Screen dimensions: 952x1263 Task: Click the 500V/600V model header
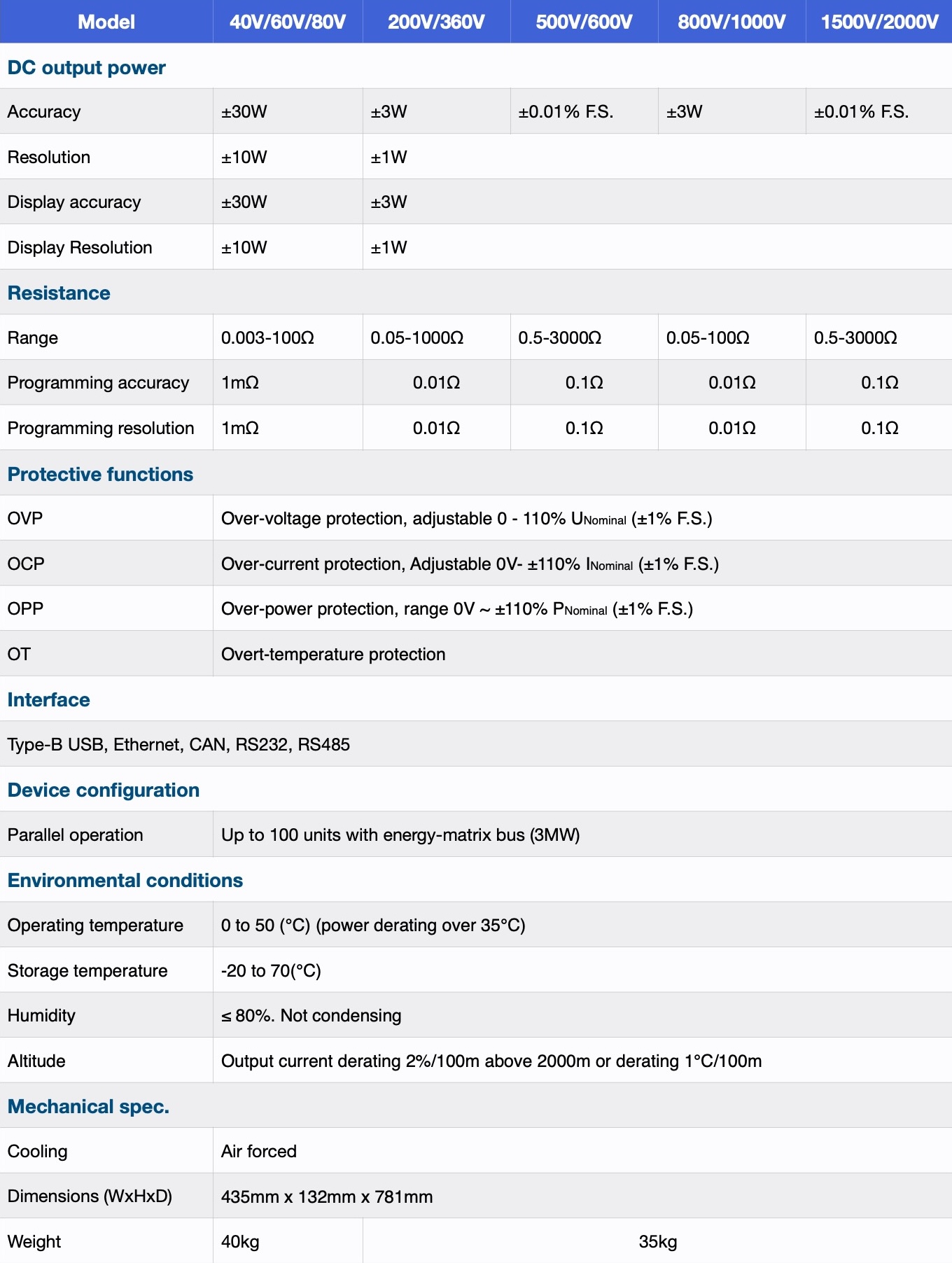[x=584, y=22]
